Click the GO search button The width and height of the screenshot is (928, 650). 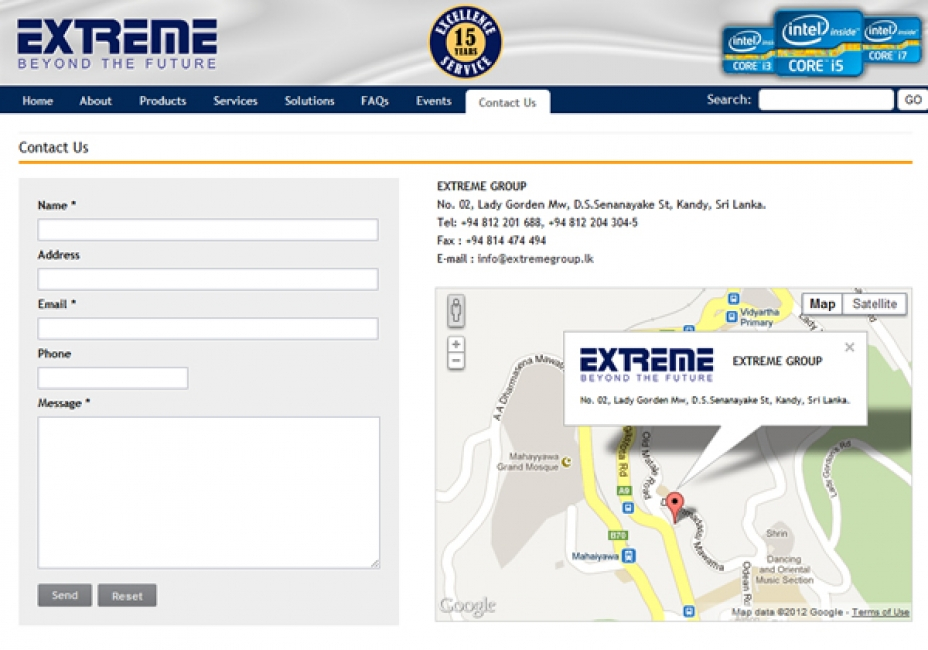[913, 99]
